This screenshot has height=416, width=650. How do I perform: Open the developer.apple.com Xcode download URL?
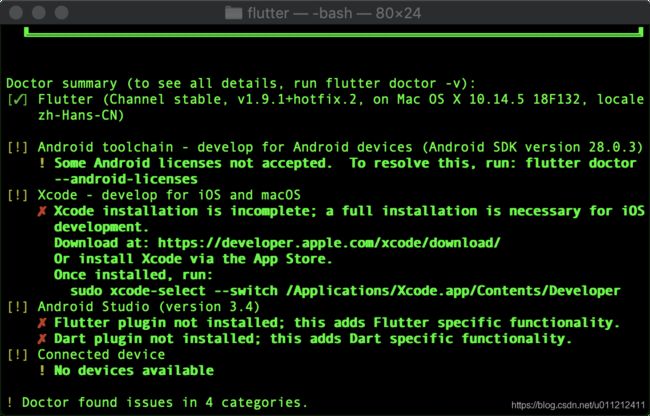329,243
